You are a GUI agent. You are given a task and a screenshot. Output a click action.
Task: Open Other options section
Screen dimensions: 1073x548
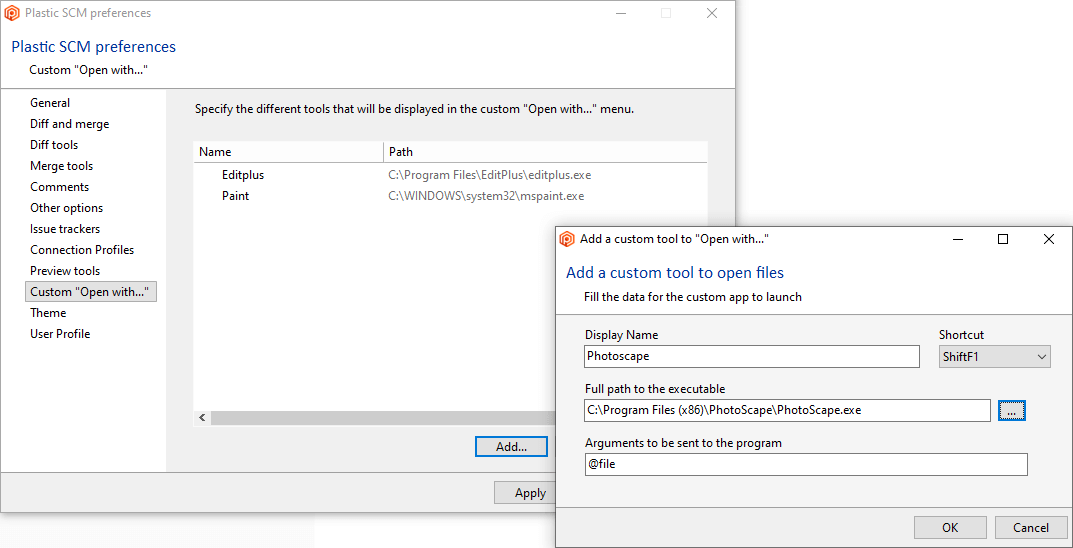(x=66, y=208)
